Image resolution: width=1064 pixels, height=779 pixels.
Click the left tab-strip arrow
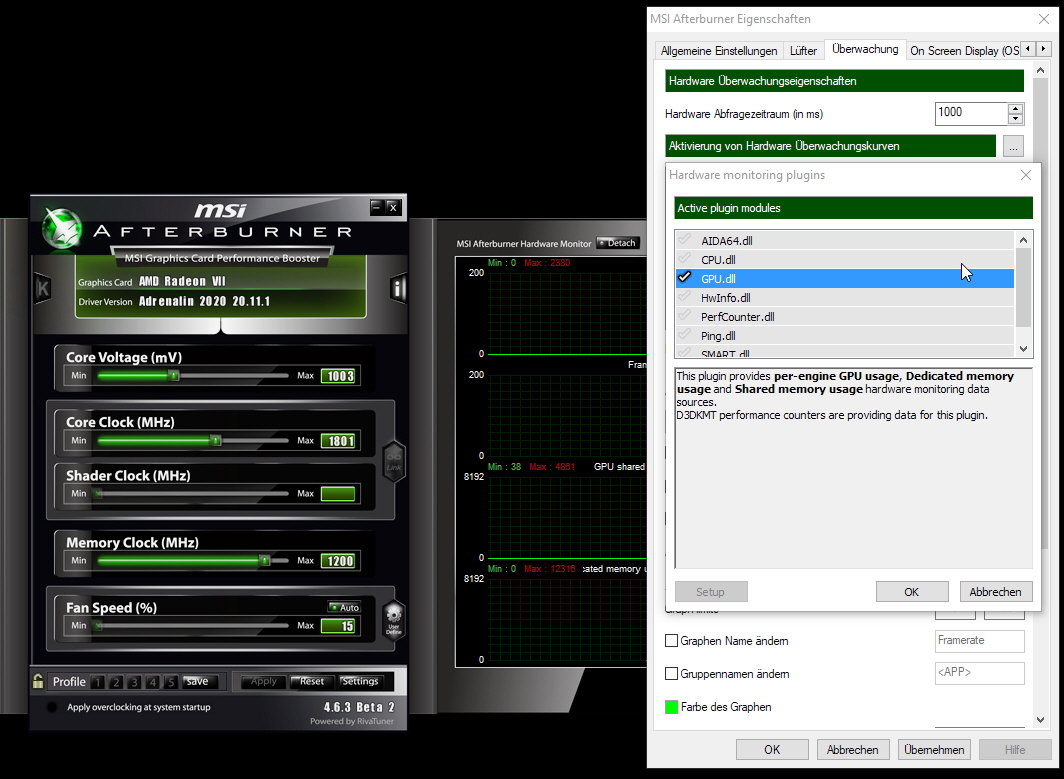click(x=1029, y=48)
